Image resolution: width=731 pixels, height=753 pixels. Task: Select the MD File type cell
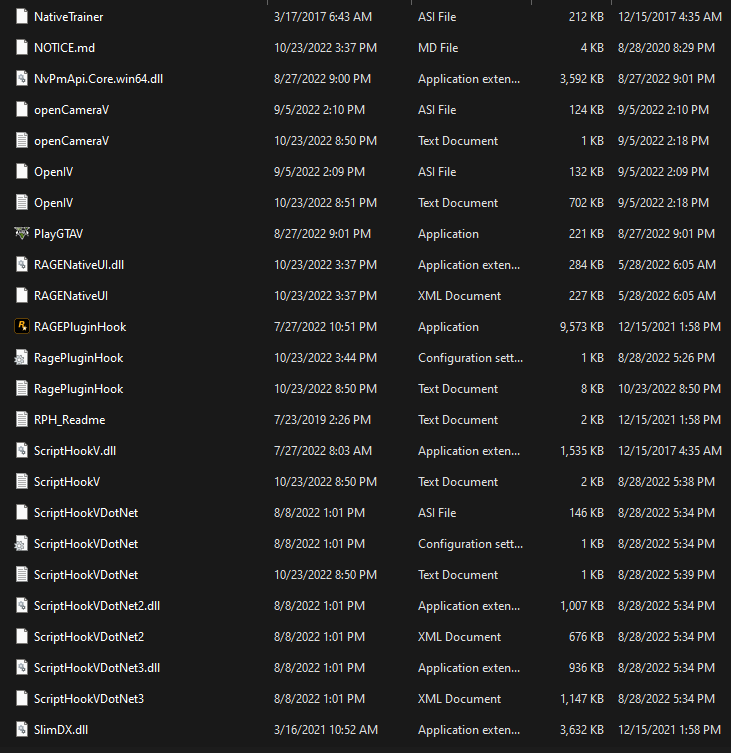point(438,48)
